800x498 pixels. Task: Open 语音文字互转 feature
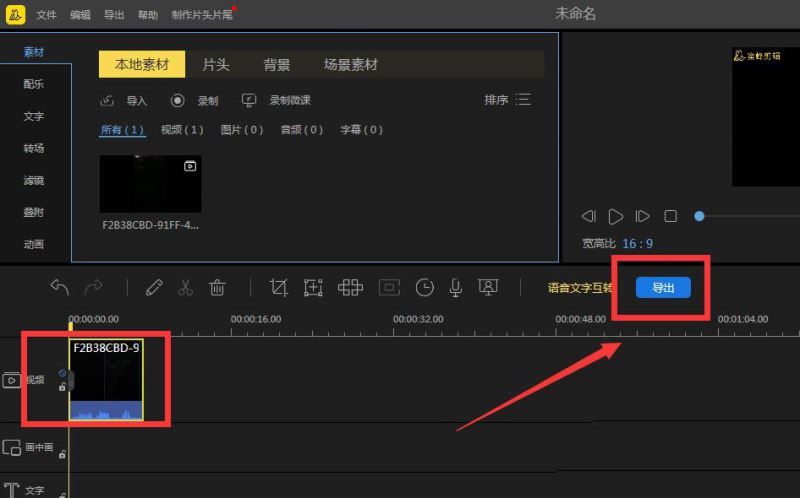[x=581, y=288]
